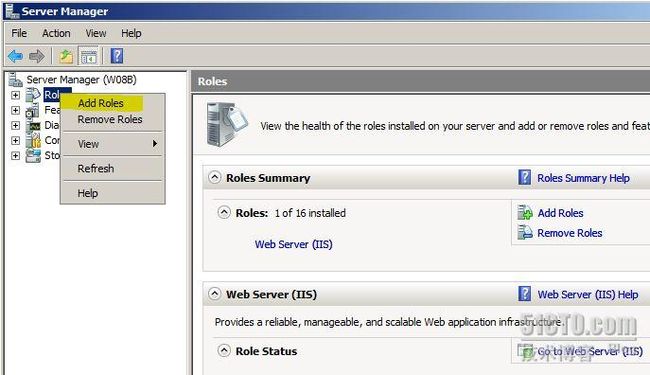
Task: Open View submenu in context menu
Action: (112, 144)
